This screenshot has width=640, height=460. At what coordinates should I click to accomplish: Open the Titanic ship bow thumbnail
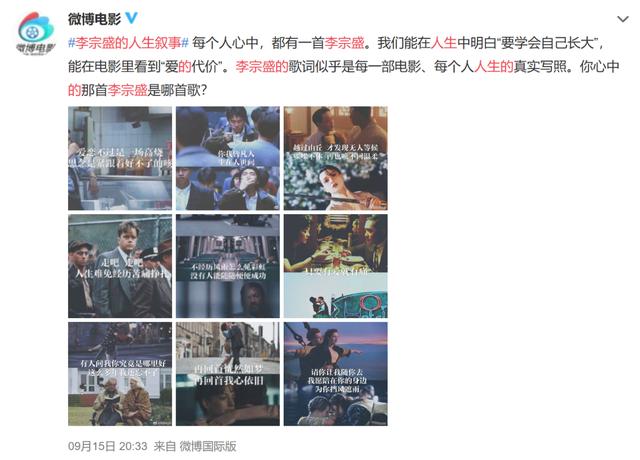pos(336,374)
